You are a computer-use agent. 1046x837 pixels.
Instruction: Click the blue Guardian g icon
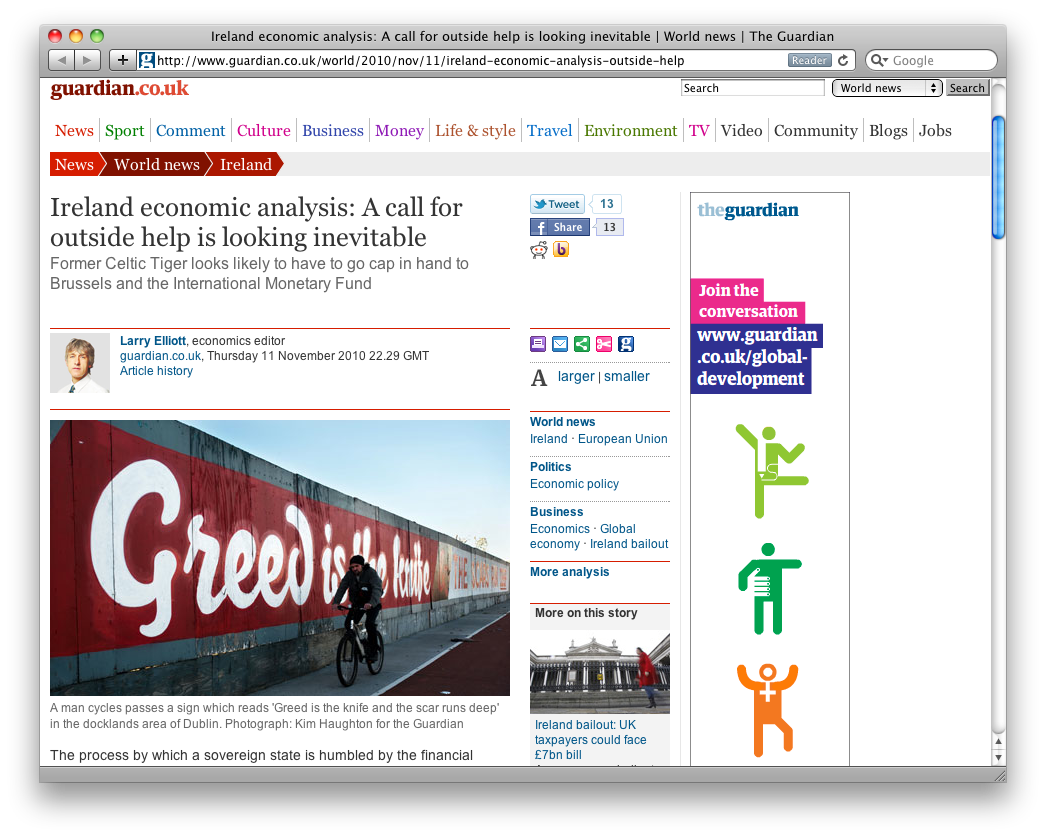pos(626,344)
